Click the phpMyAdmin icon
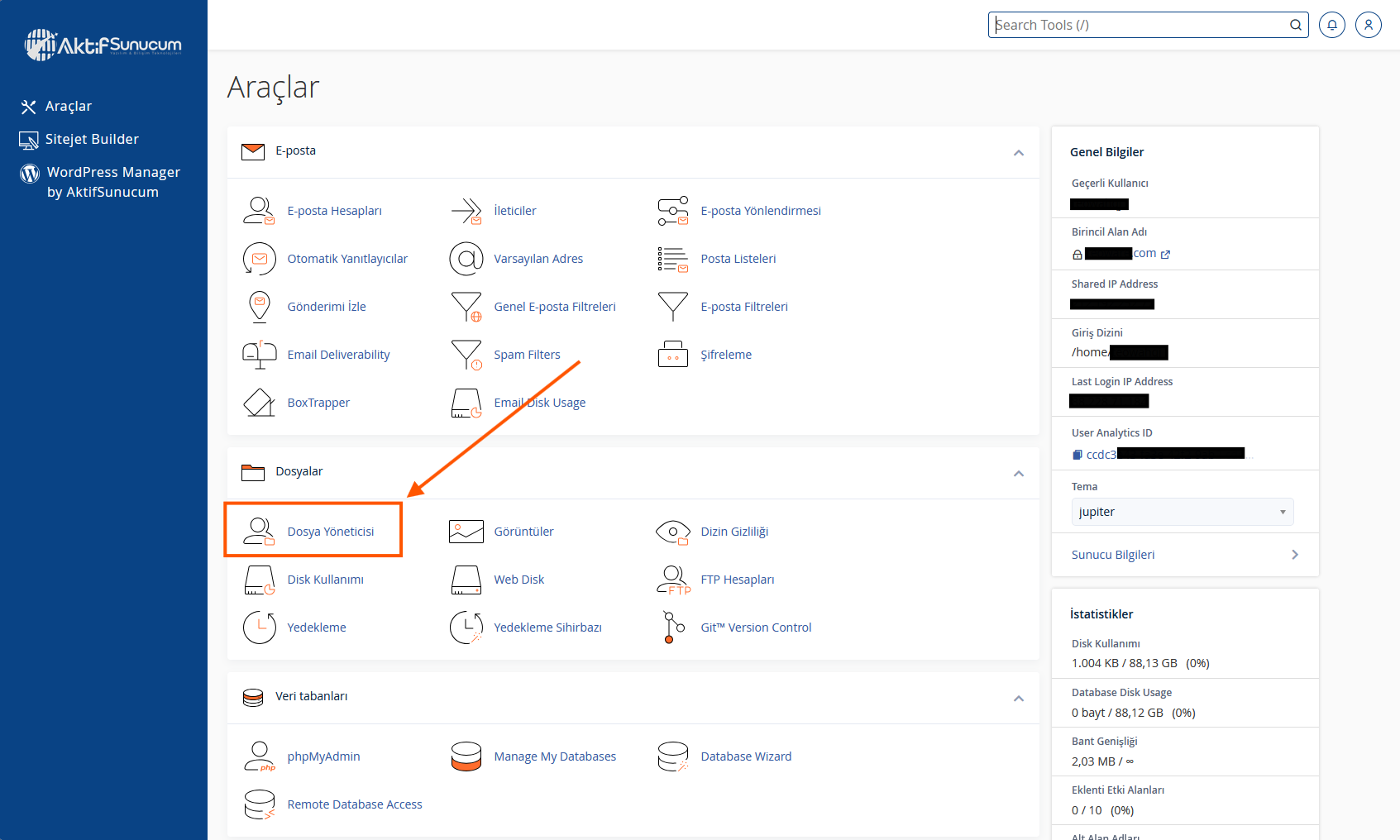 [x=259, y=756]
